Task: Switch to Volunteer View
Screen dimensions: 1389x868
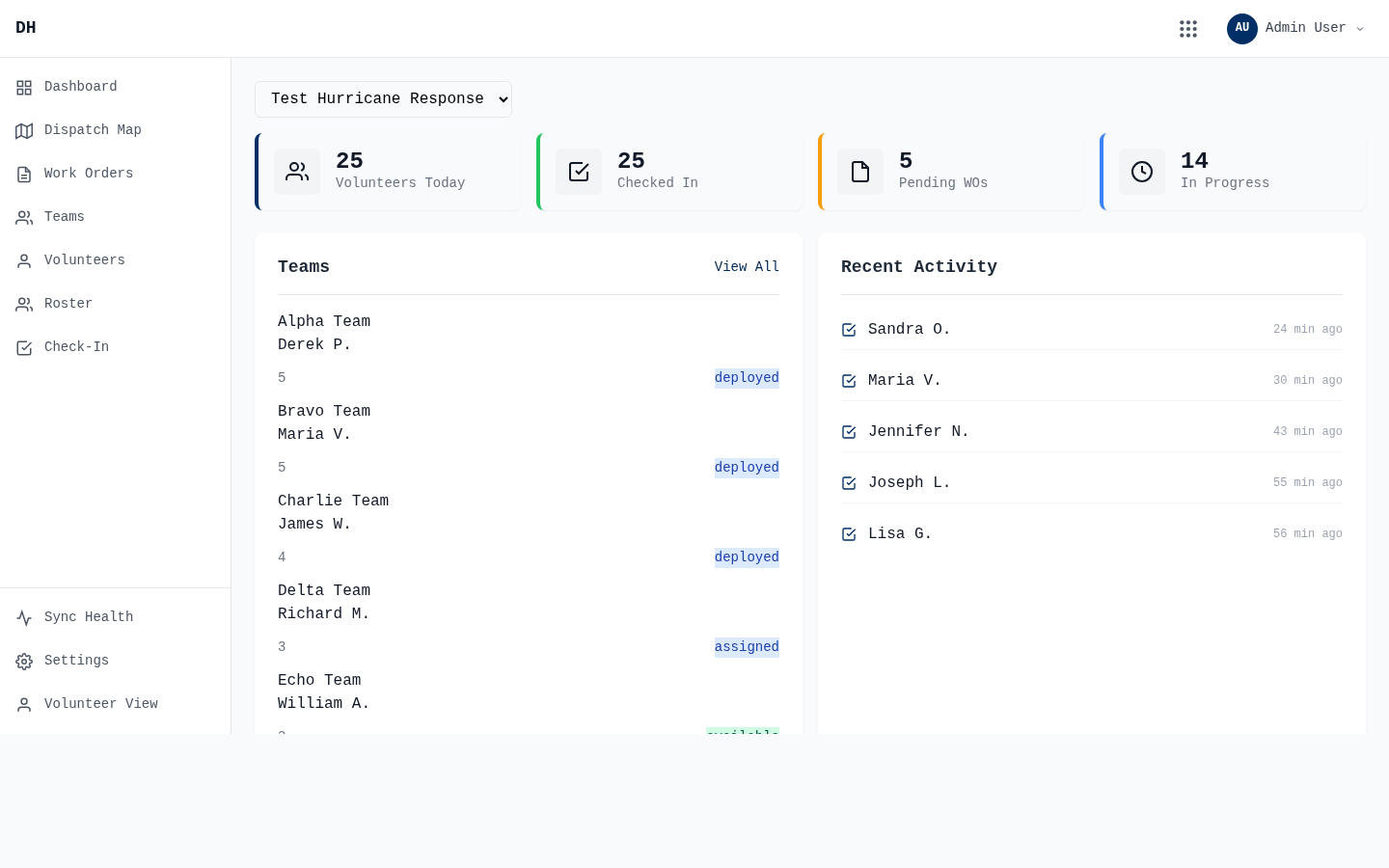Action: click(x=100, y=704)
